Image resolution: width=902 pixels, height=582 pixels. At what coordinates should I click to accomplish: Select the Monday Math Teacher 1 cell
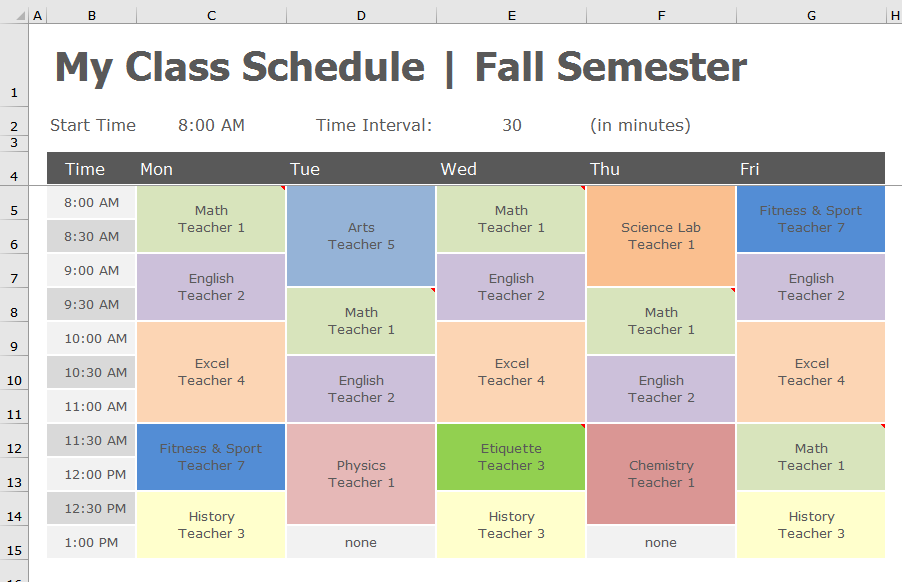pos(211,219)
